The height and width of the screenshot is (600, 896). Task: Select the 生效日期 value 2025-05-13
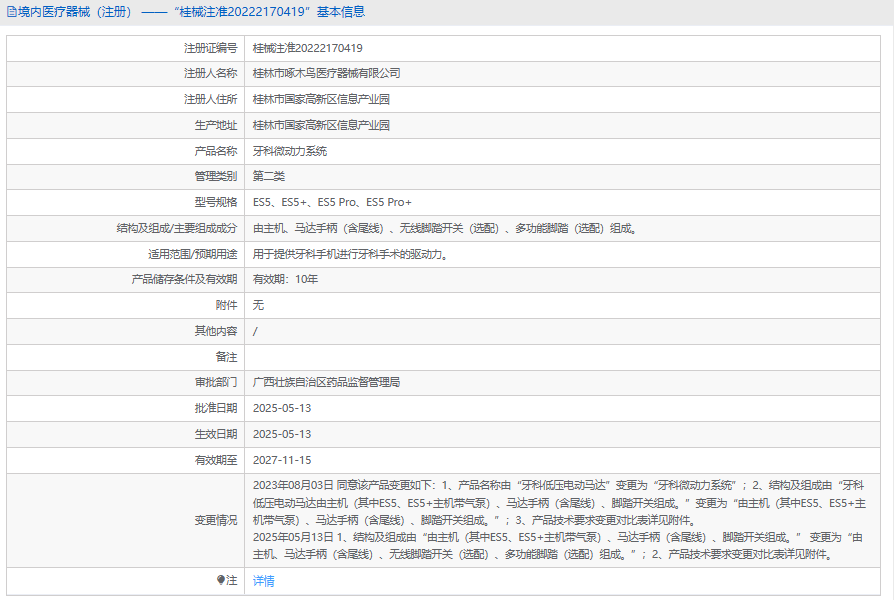[282, 434]
